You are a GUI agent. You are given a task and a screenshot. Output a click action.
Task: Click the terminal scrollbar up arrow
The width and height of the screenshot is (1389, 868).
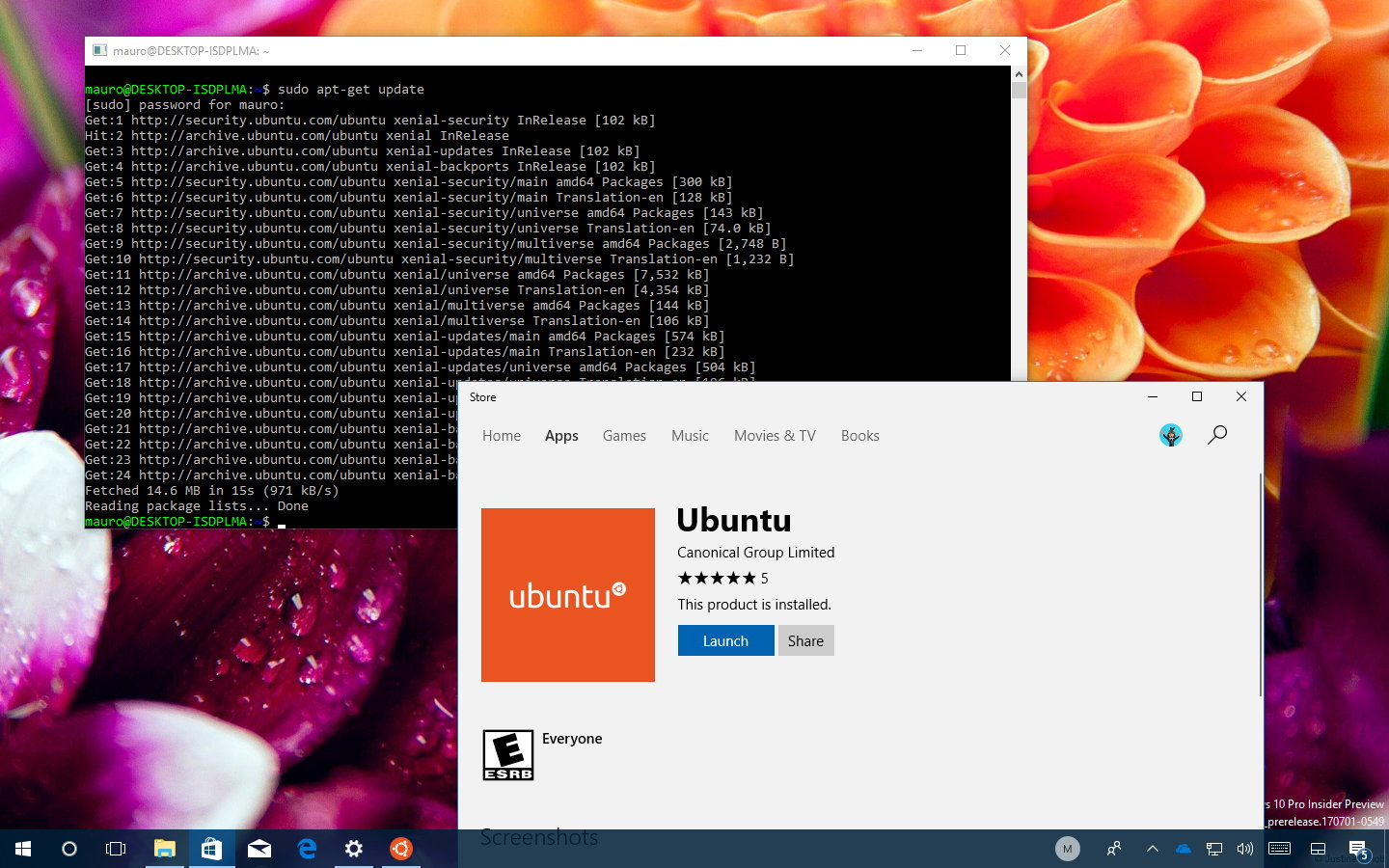(x=1019, y=73)
